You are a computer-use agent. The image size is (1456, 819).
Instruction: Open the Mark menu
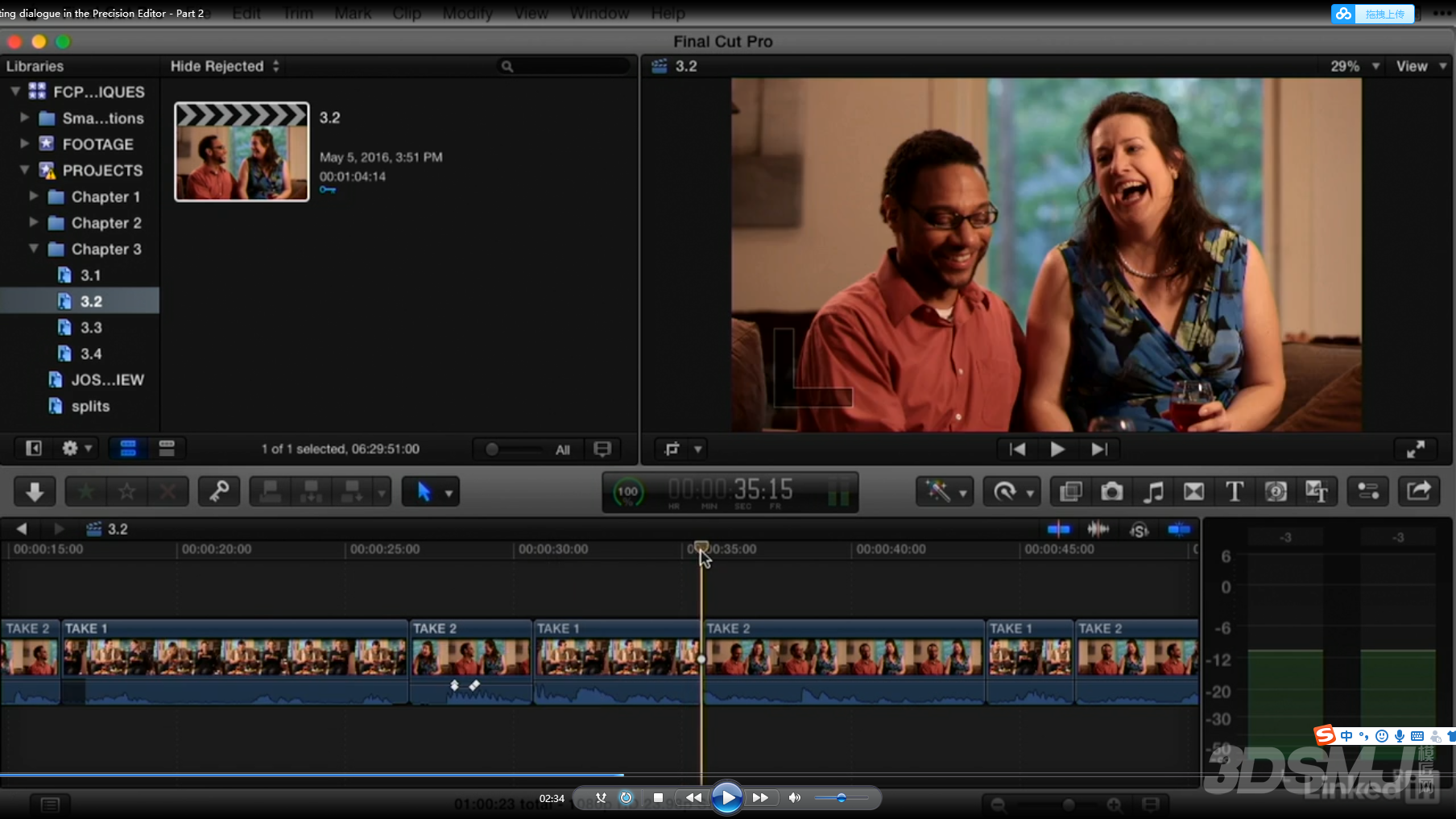pos(353,14)
